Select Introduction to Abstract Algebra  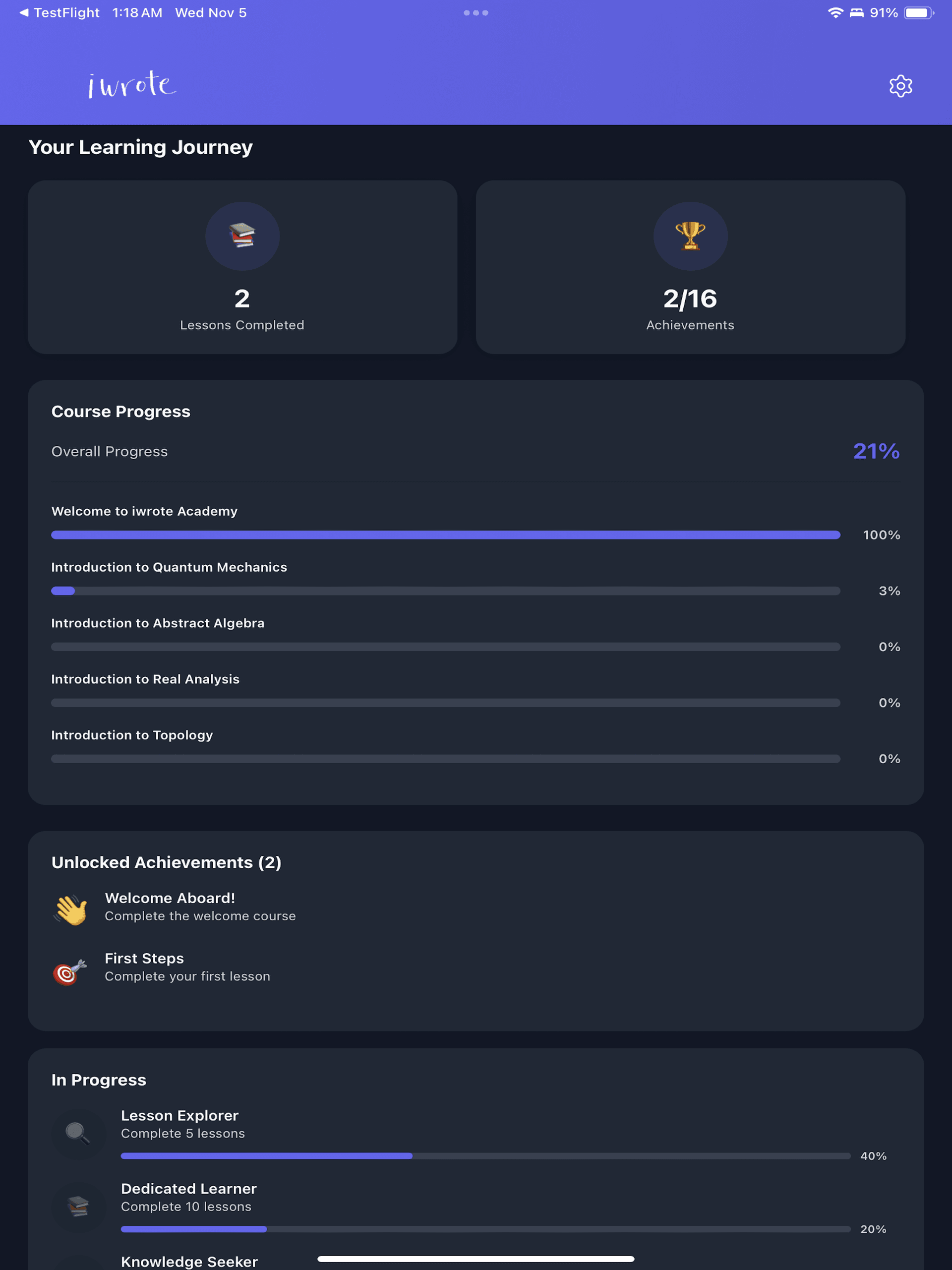point(159,623)
